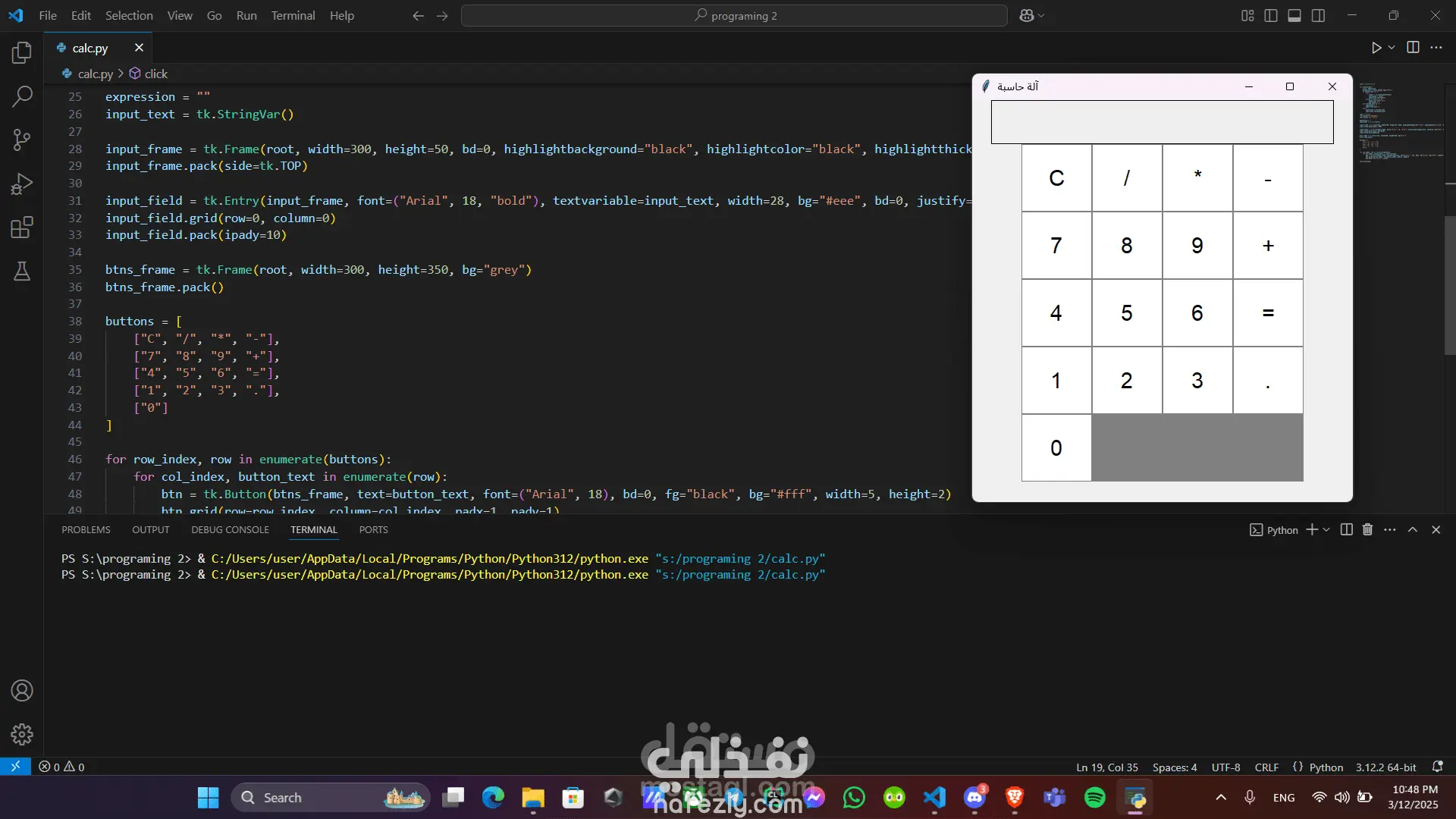Open the Source Control view
1456x819 pixels.
coord(22,140)
